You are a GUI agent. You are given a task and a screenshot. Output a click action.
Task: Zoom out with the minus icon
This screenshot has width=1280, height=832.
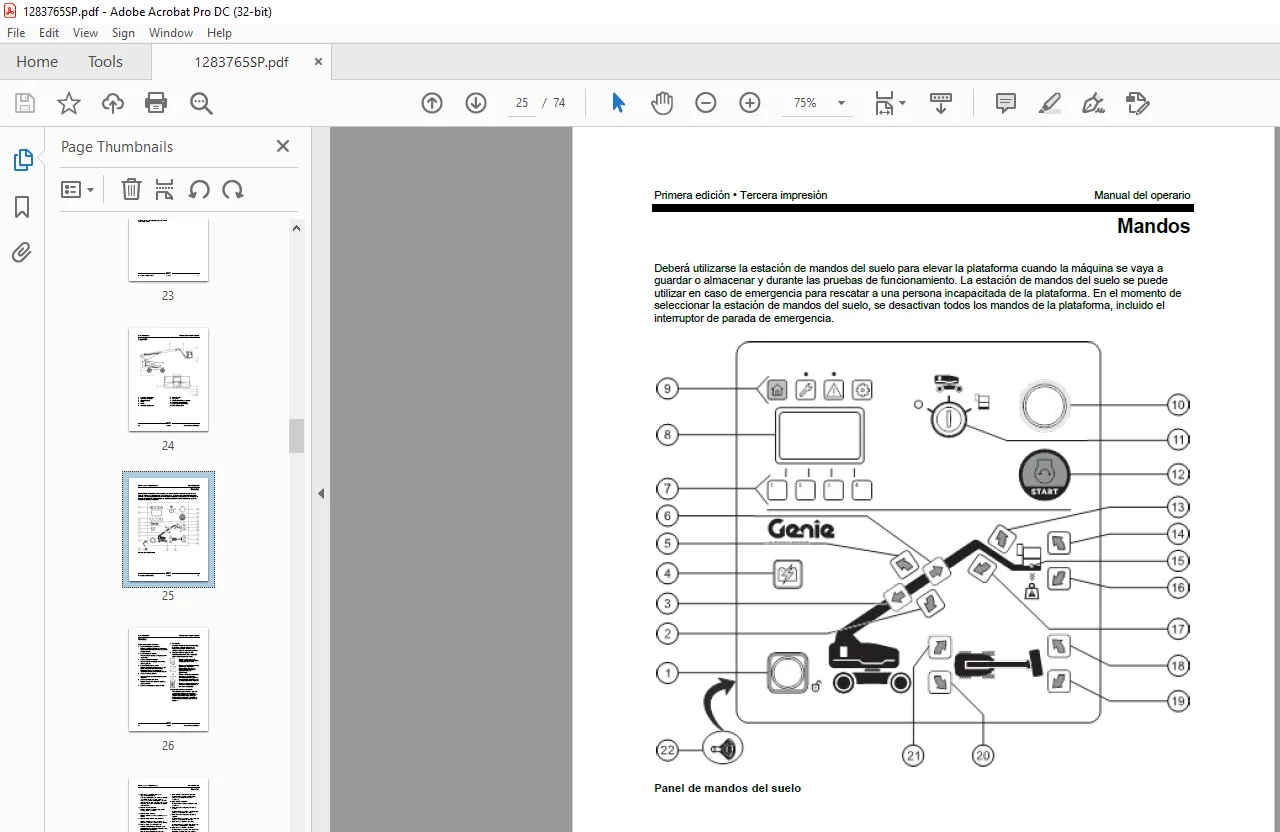(x=706, y=103)
